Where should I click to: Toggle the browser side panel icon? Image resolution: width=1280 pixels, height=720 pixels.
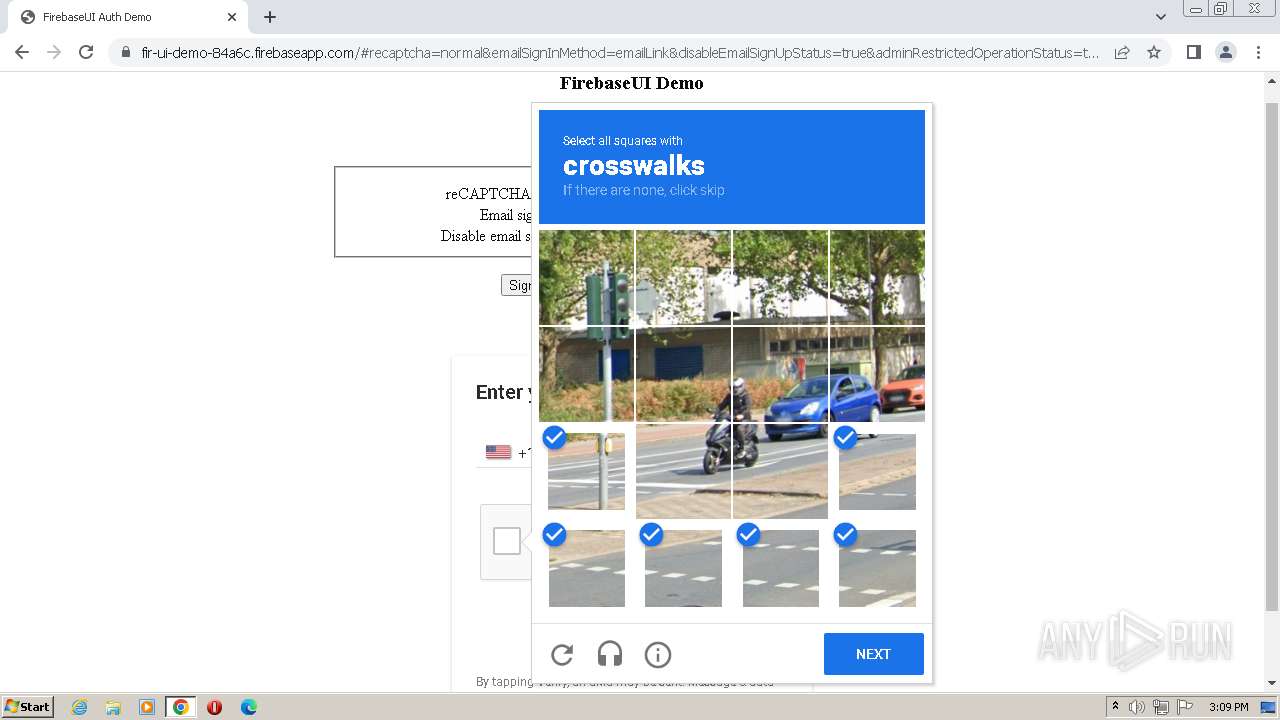coord(1193,52)
